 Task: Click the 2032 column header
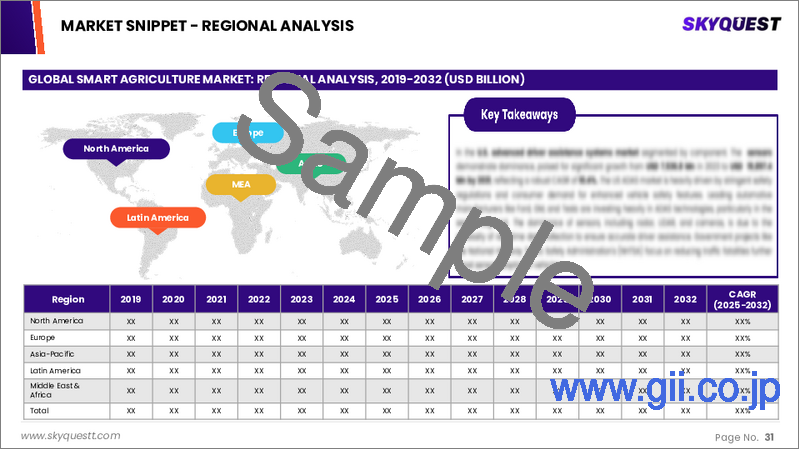pos(684,299)
